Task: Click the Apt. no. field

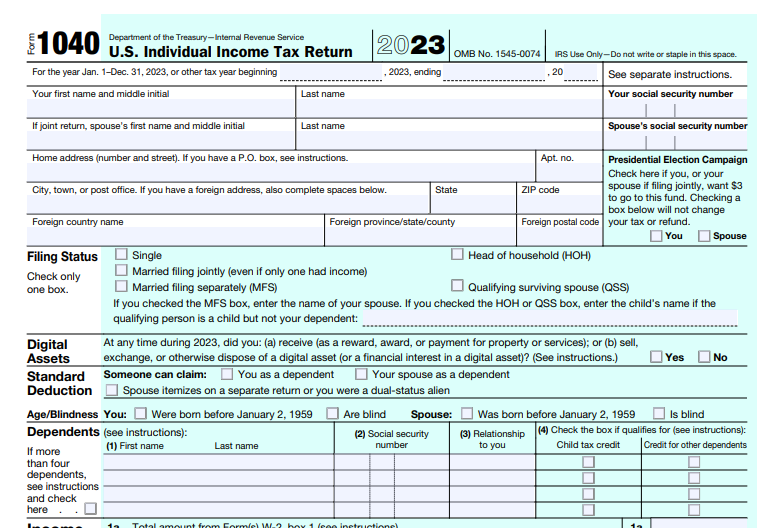Action: [569, 172]
